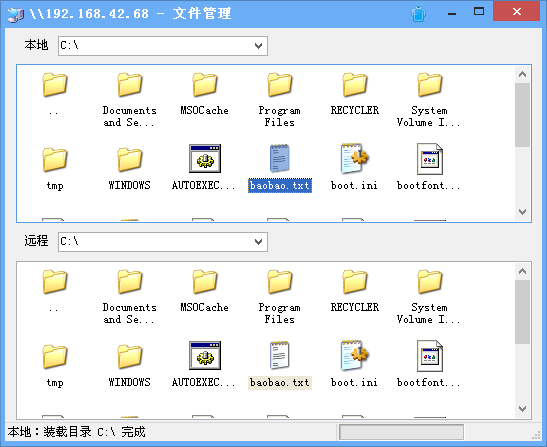Select local RECYCLER folder

point(354,85)
